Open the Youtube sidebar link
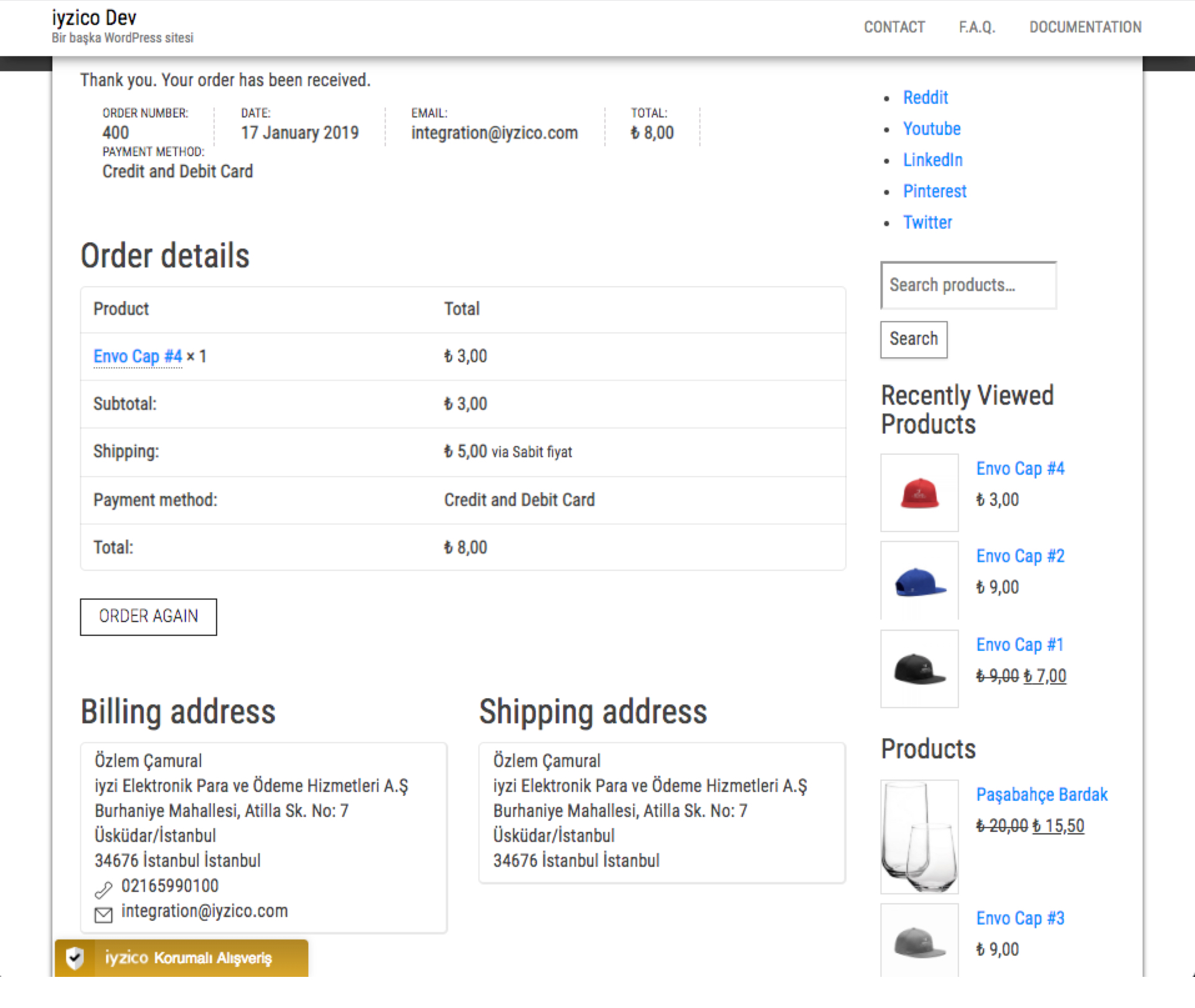1195x1008 pixels. point(931,129)
